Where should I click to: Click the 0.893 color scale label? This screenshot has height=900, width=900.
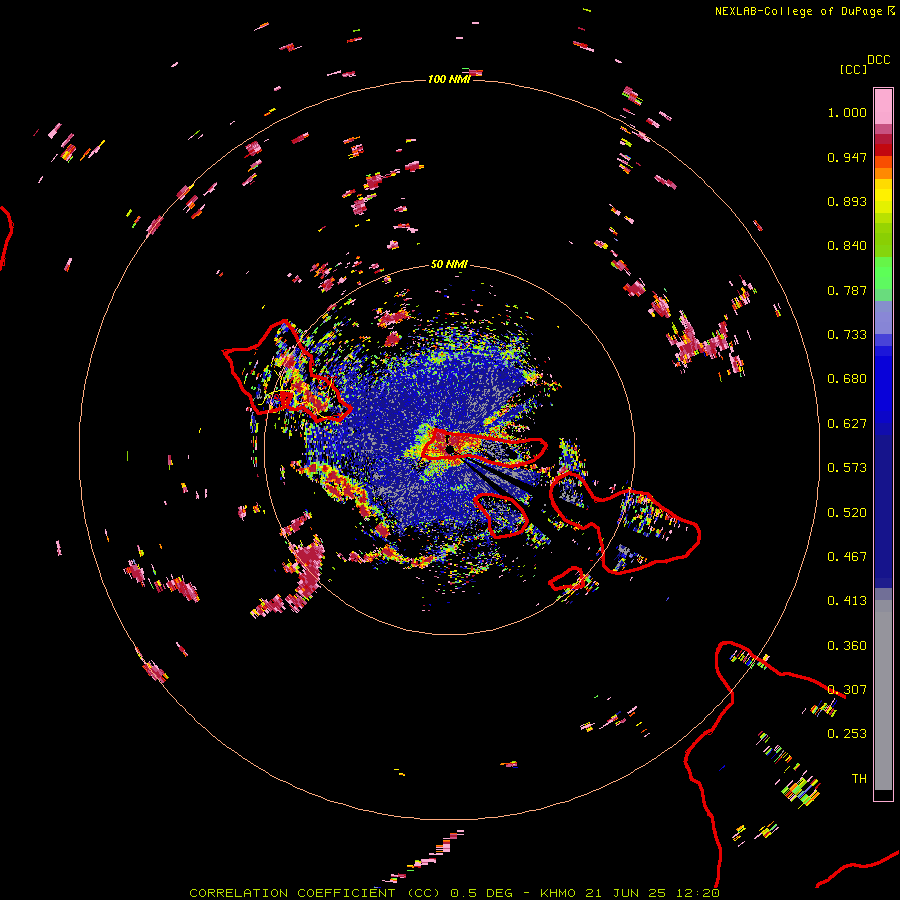click(x=847, y=201)
